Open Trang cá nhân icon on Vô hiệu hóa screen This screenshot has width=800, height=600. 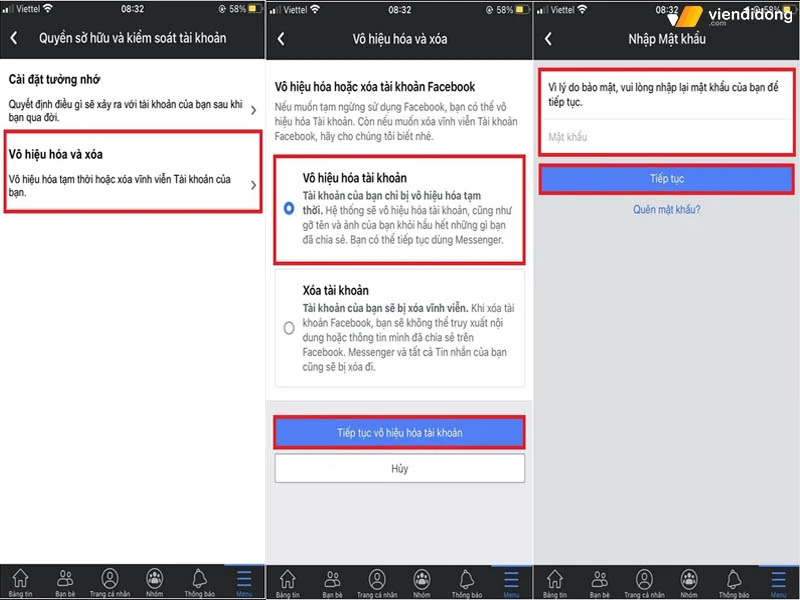377,581
